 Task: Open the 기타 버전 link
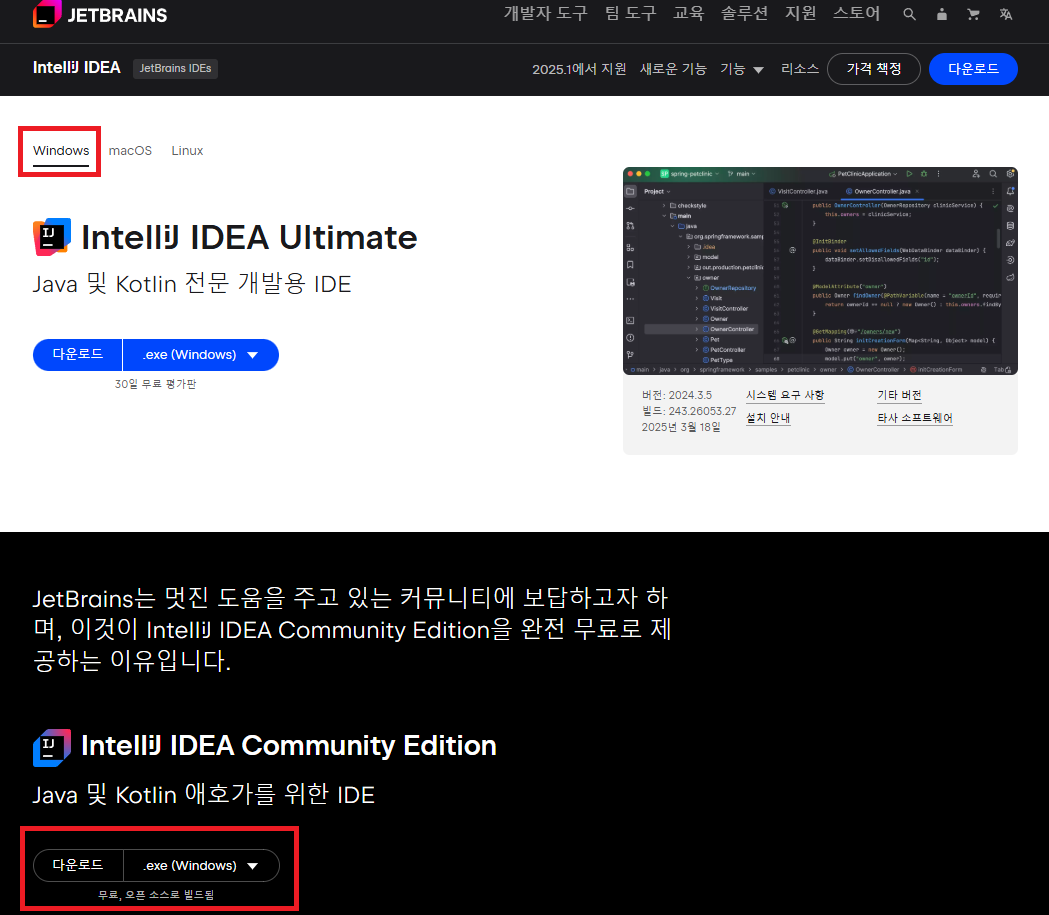[x=899, y=395]
